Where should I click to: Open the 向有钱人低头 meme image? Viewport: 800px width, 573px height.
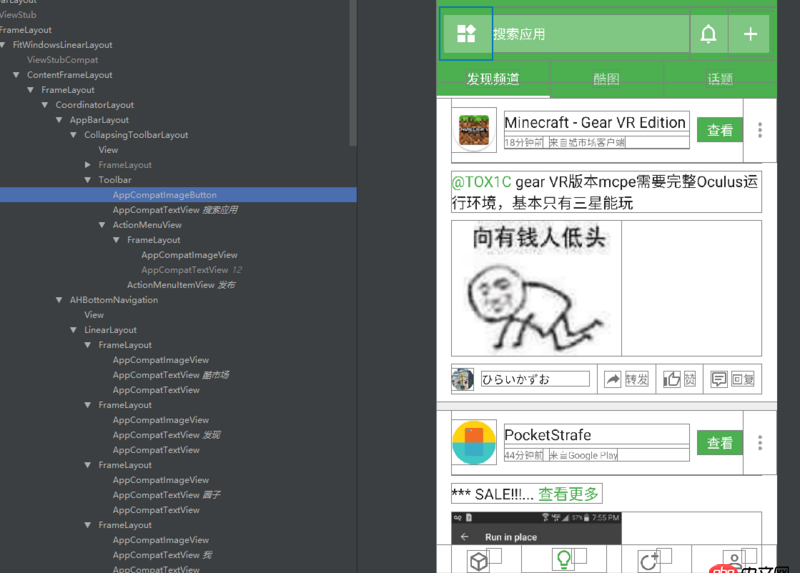[536, 288]
